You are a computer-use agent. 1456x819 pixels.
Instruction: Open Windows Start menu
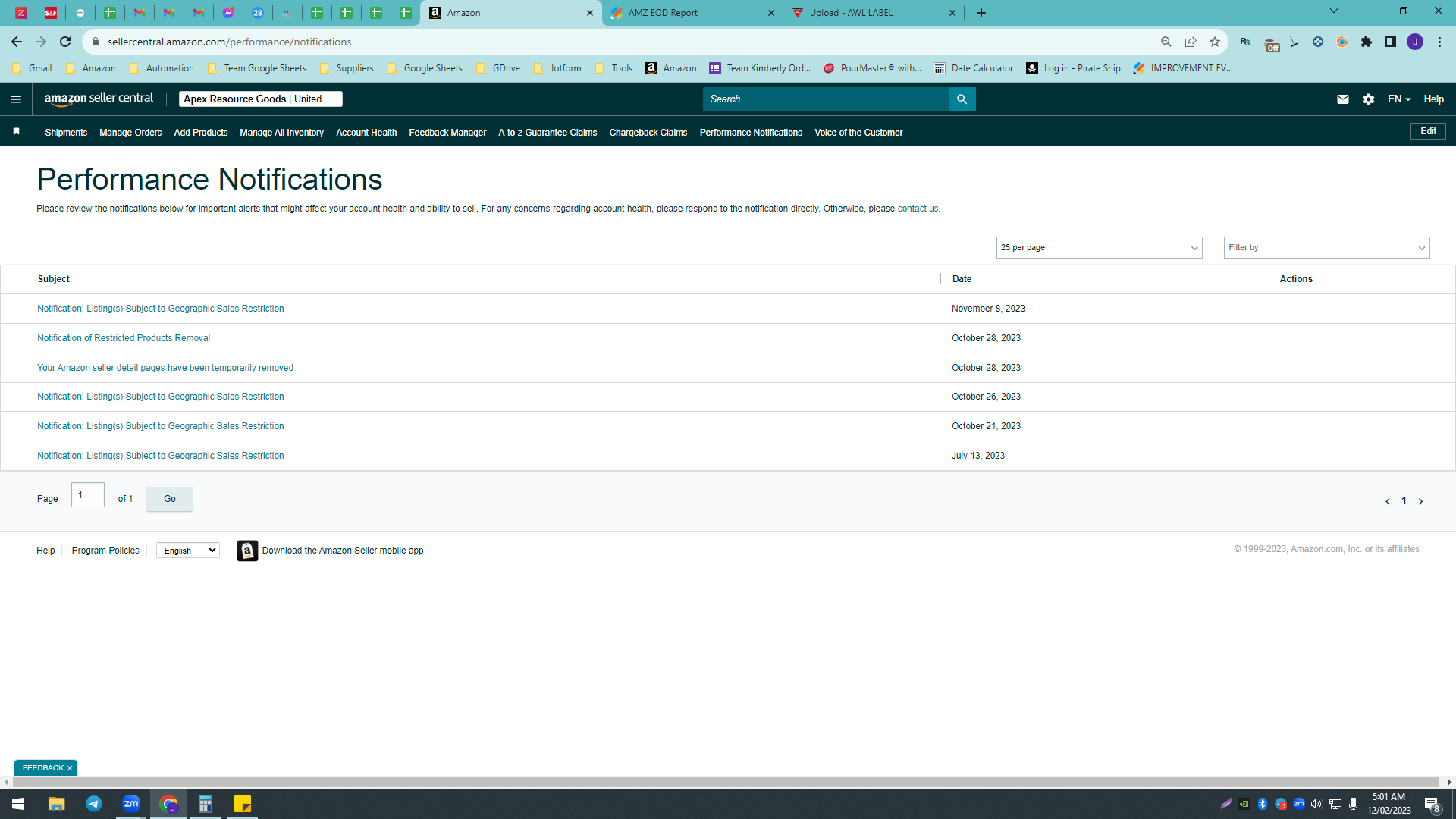coord(18,804)
